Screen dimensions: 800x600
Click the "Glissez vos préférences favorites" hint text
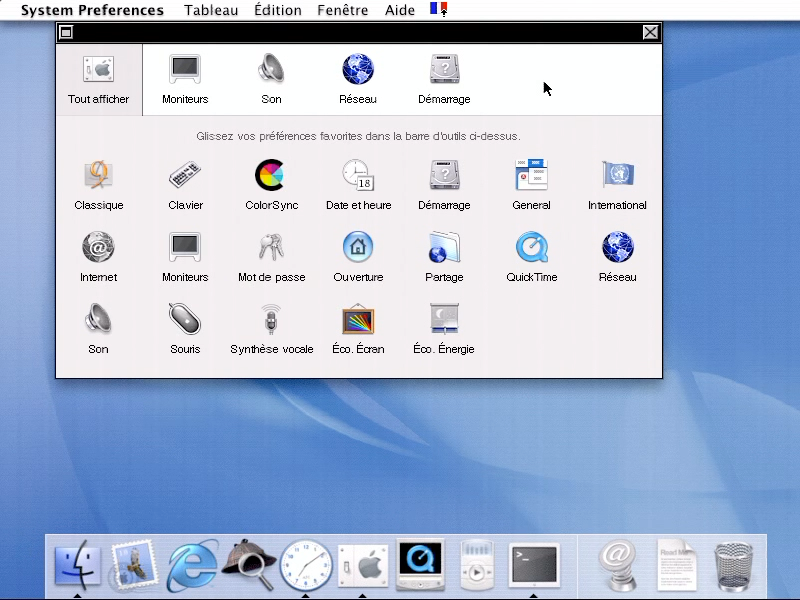358,136
